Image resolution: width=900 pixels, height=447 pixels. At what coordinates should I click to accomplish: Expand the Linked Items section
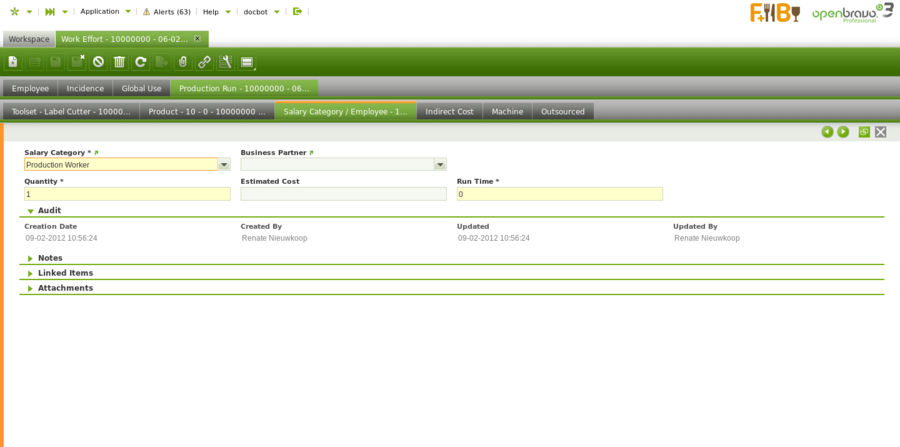31,273
